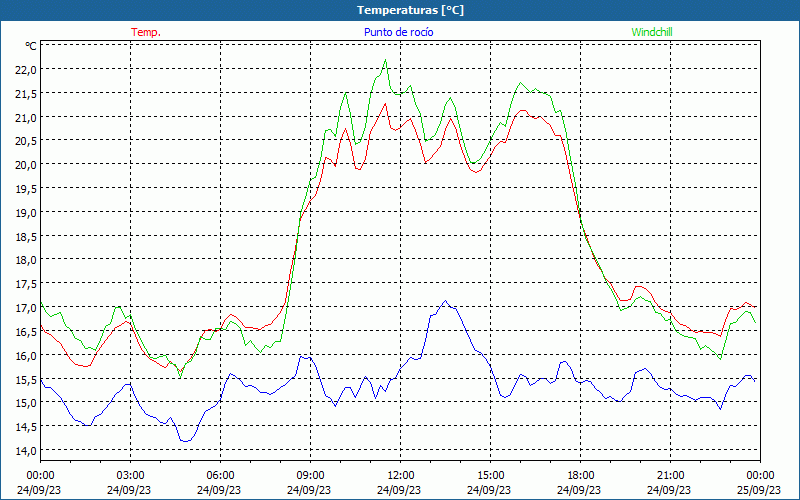Click the '°C' unit label on axis

(x=31, y=46)
